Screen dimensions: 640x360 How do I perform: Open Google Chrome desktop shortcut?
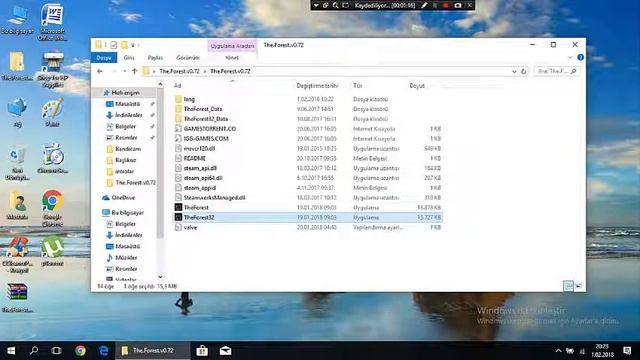[x=52, y=208]
